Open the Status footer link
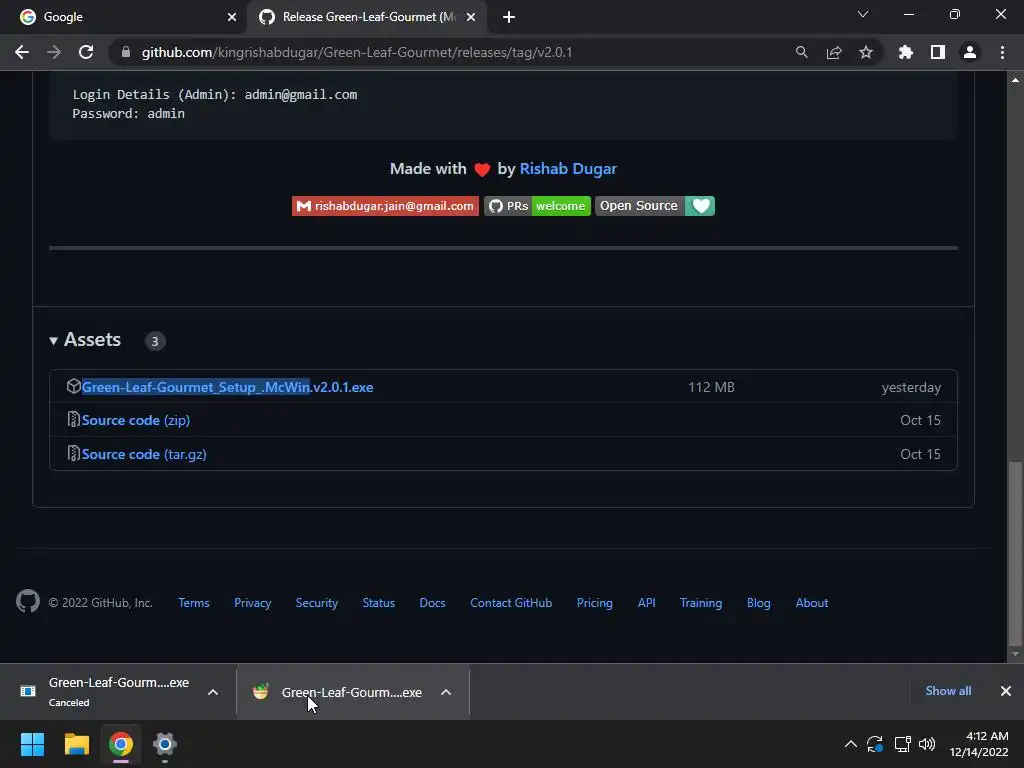The image size is (1024, 768). point(379,603)
